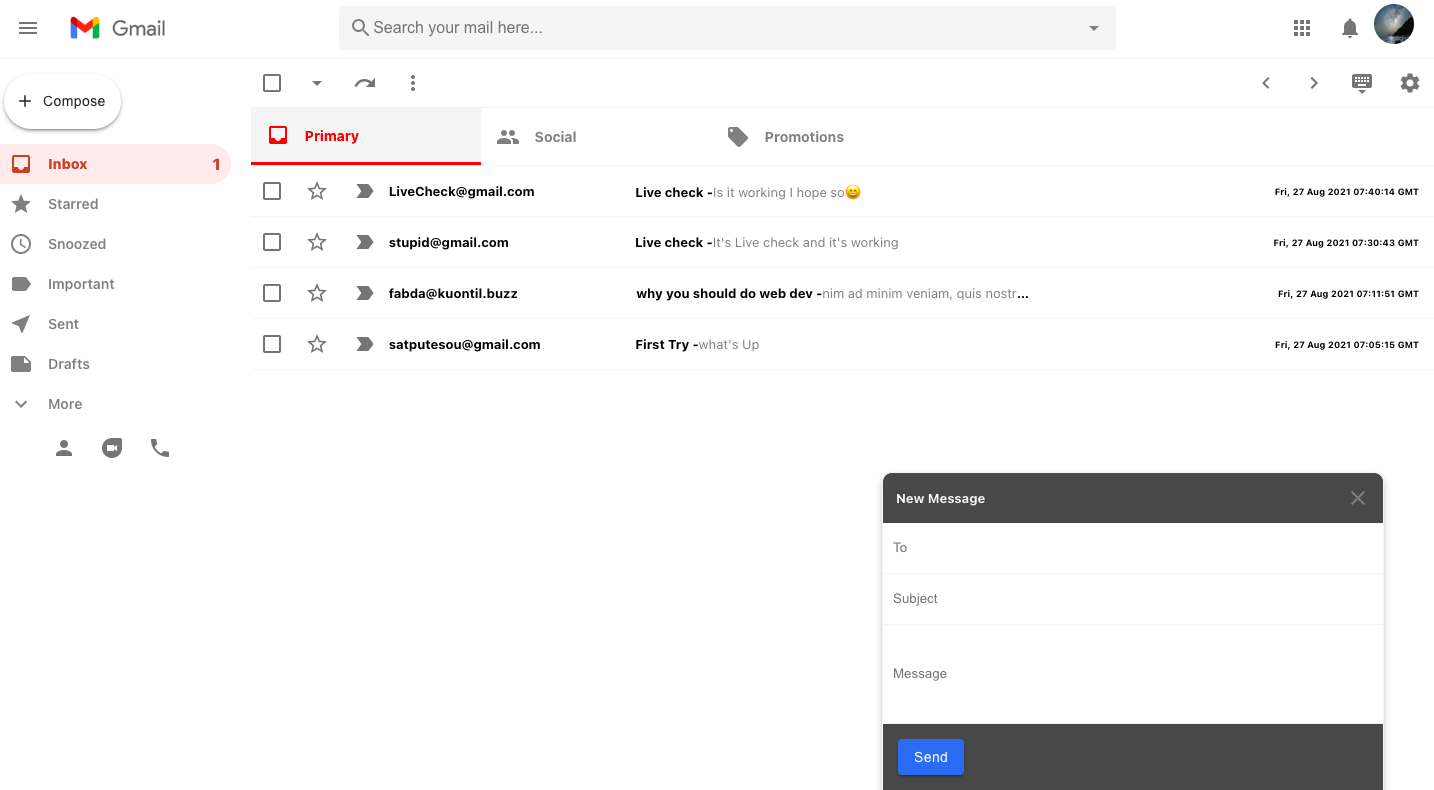
Task: Send the new message
Action: click(x=930, y=757)
